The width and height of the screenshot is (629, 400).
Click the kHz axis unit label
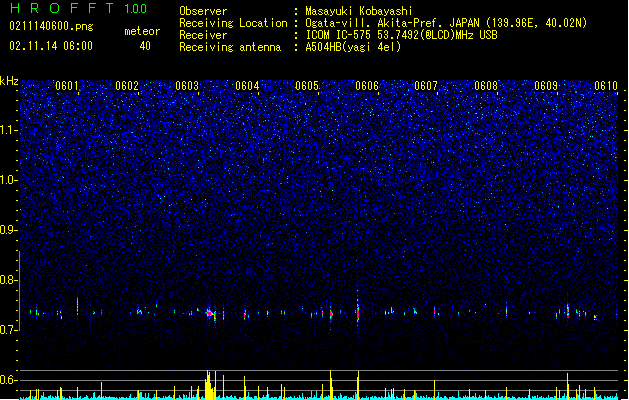click(9, 81)
